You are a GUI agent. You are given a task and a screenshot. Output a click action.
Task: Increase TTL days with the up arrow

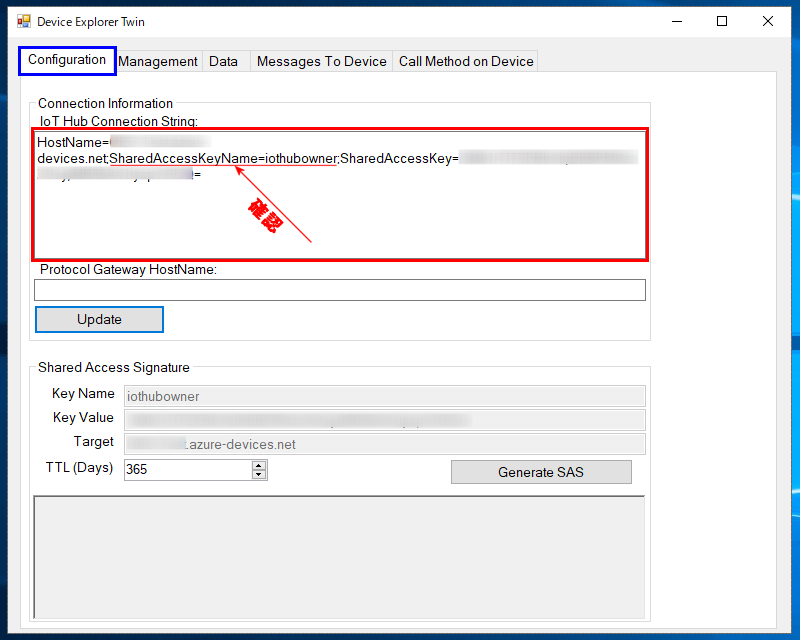pos(259,465)
